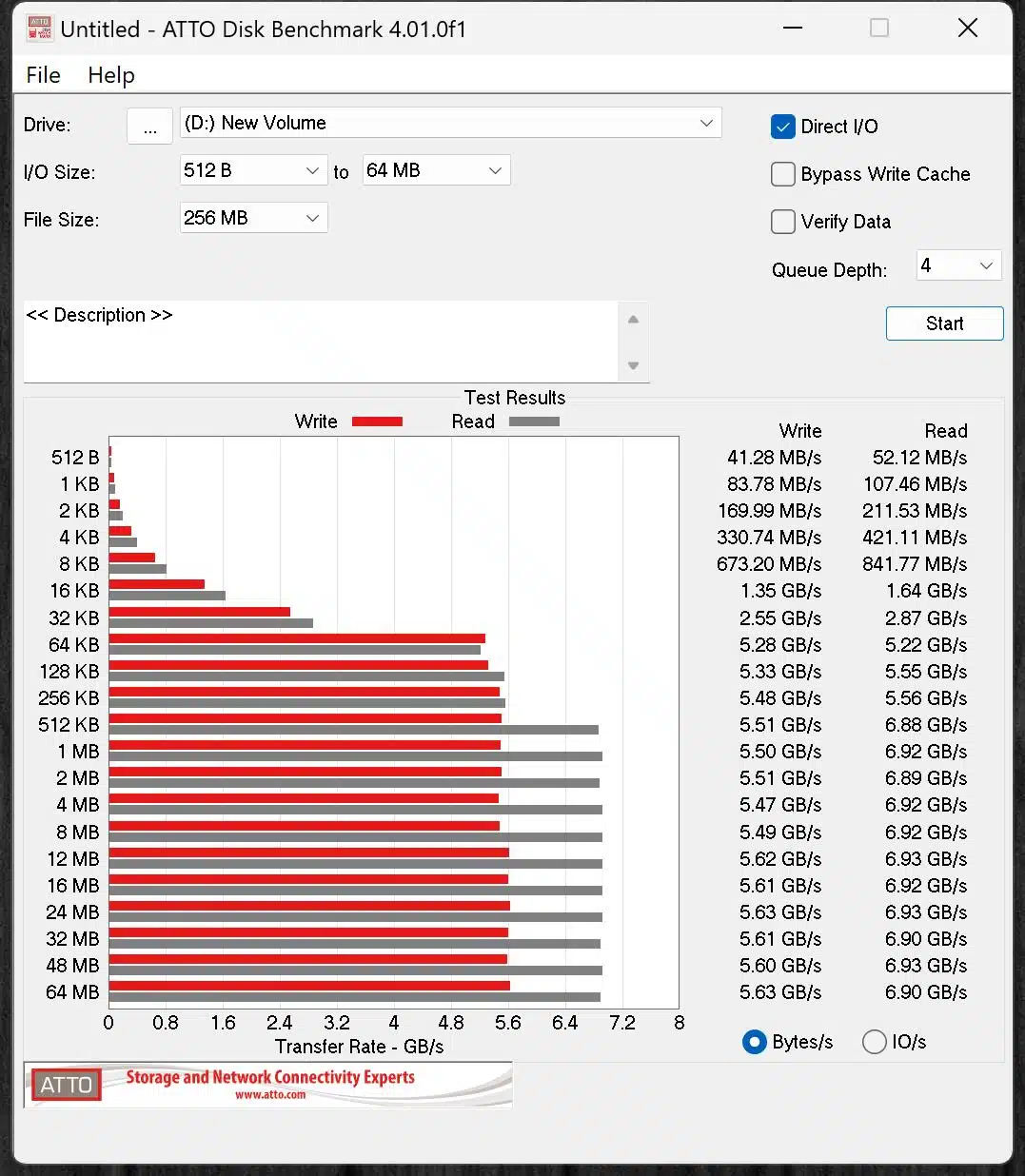The image size is (1025, 1176).
Task: Click the 512 B read value 52.12 MB/s
Action: point(919,458)
